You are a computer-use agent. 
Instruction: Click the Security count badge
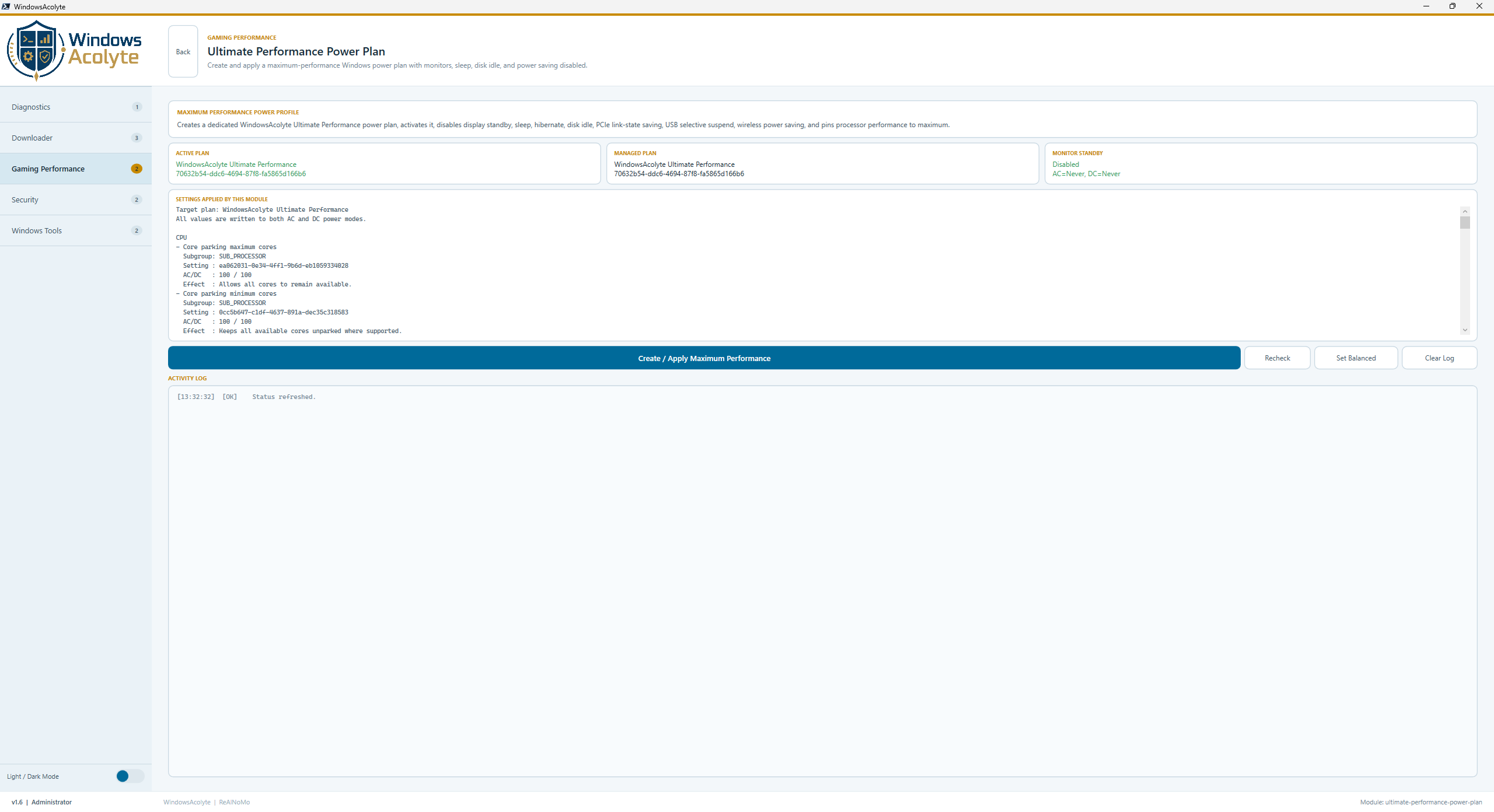[x=137, y=199]
